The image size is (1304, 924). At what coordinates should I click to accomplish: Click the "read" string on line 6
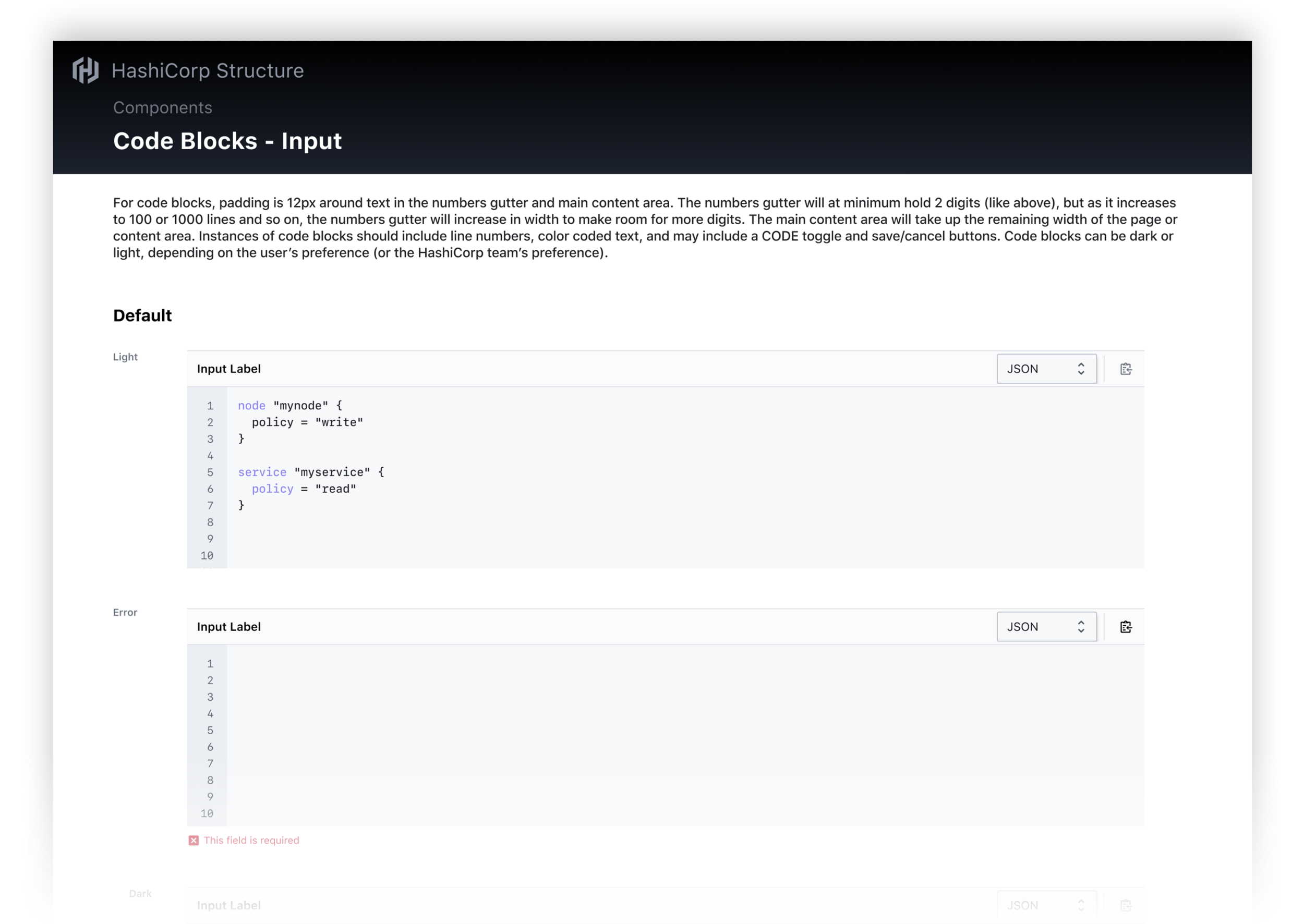335,489
